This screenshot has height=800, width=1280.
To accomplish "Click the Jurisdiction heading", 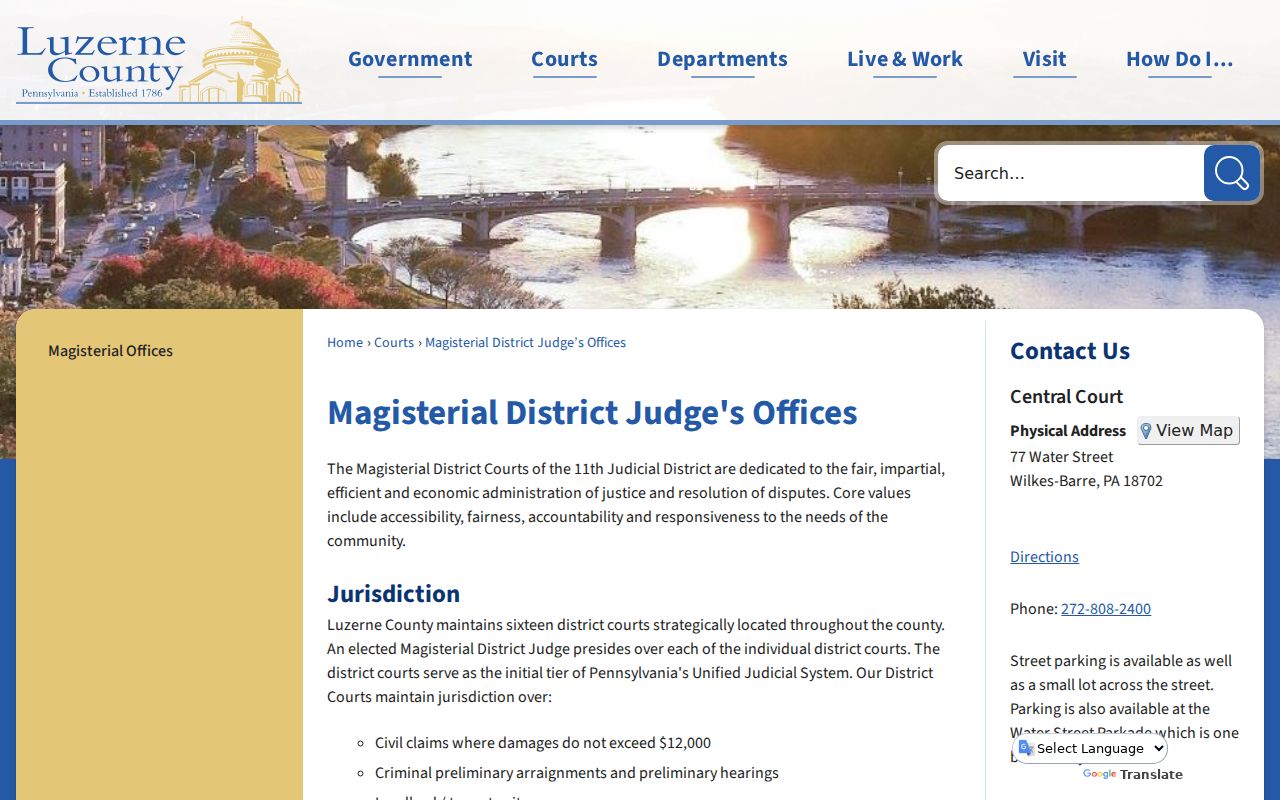I will [393, 594].
